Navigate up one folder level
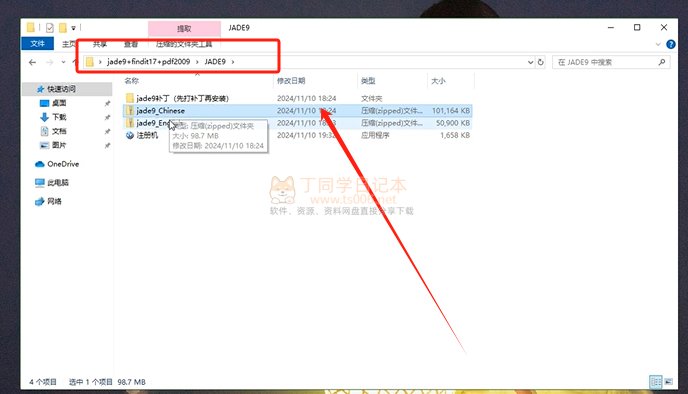 pos(75,62)
